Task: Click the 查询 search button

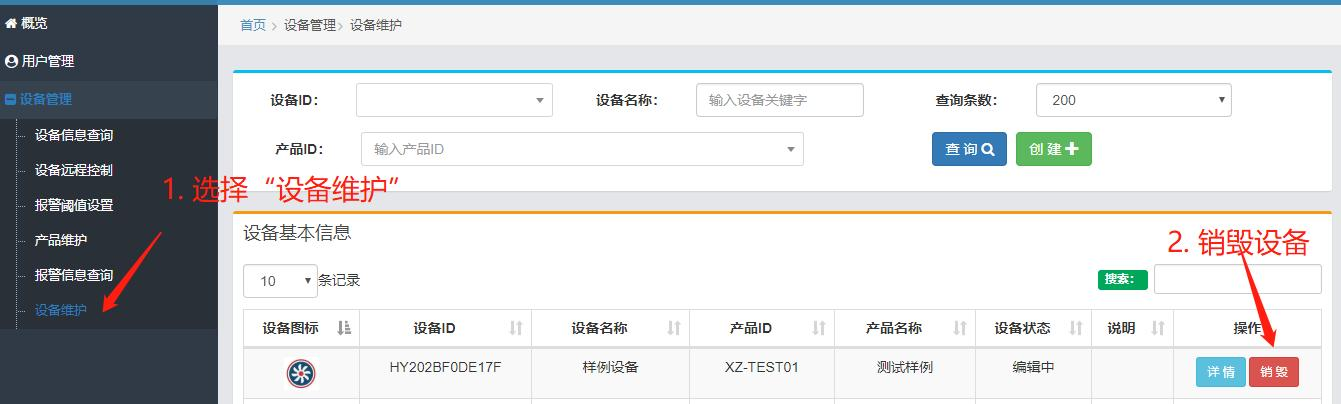Action: [969, 149]
